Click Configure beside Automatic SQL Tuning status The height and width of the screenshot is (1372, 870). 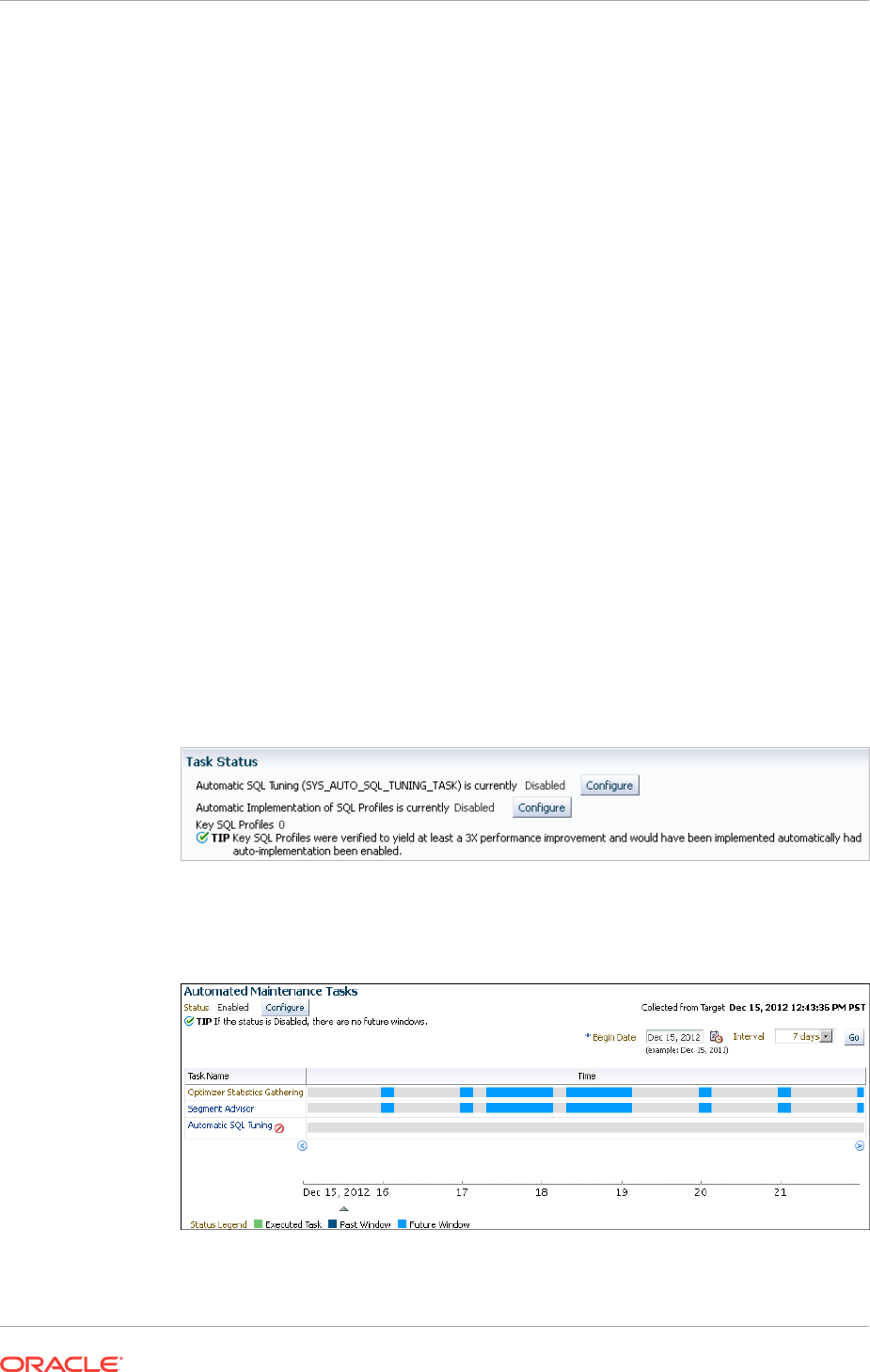click(609, 786)
